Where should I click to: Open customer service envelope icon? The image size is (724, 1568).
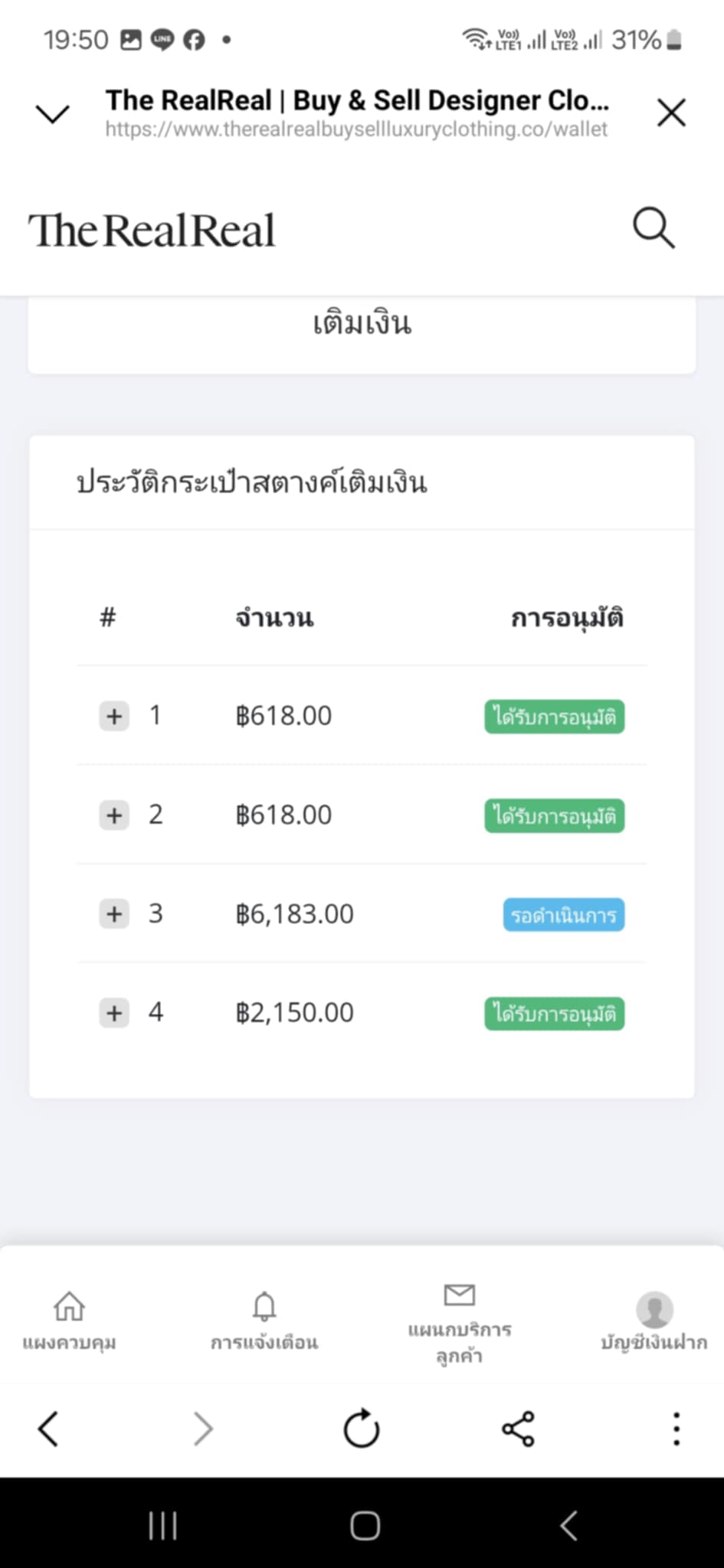(x=460, y=1295)
